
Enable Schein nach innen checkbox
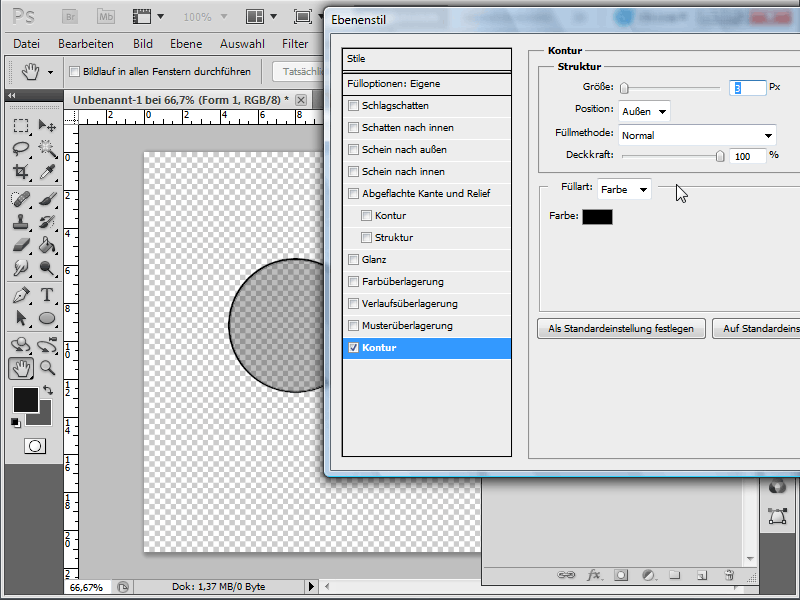point(353,171)
